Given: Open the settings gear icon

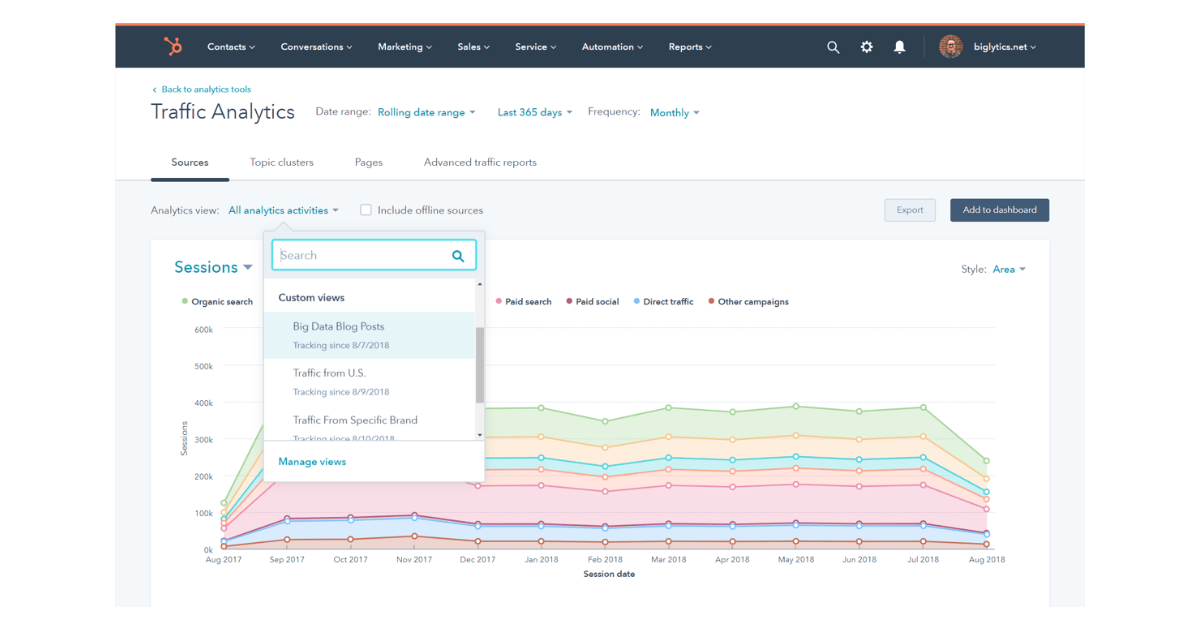Looking at the screenshot, I should tap(866, 47).
